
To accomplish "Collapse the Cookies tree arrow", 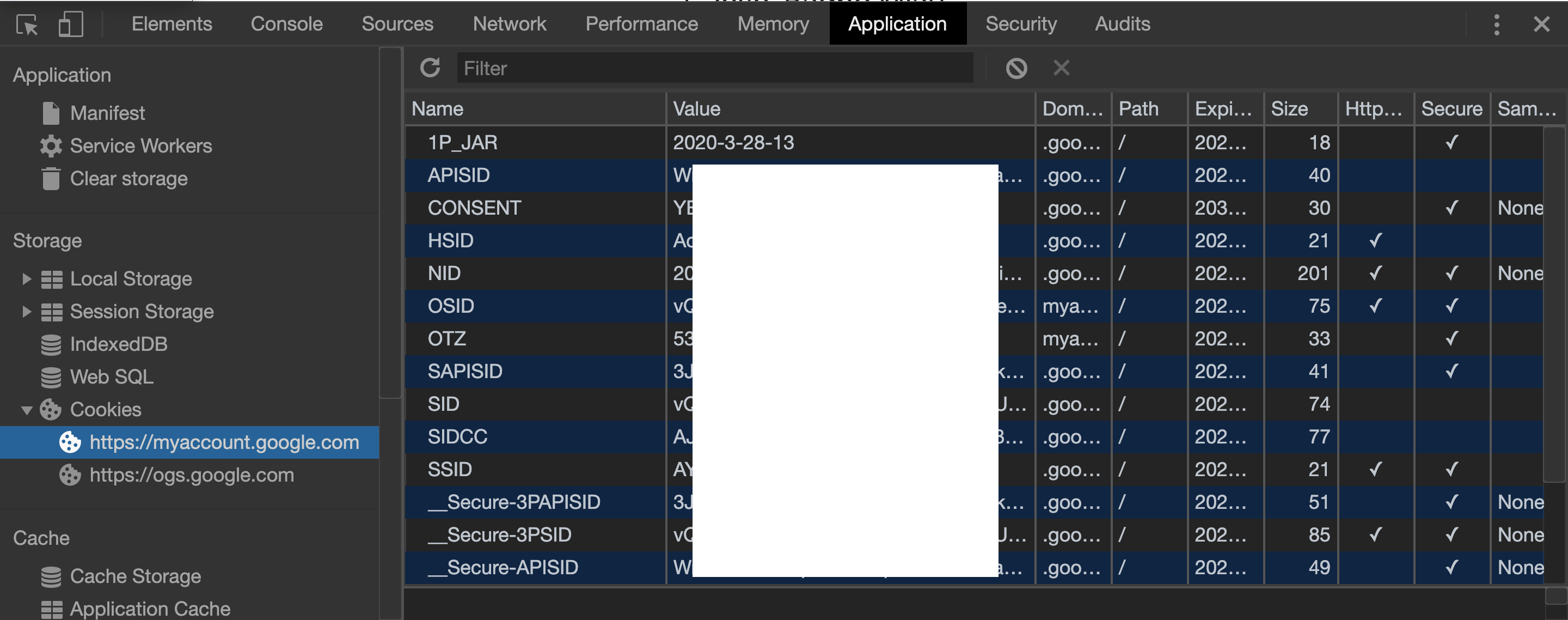I will pos(26,410).
